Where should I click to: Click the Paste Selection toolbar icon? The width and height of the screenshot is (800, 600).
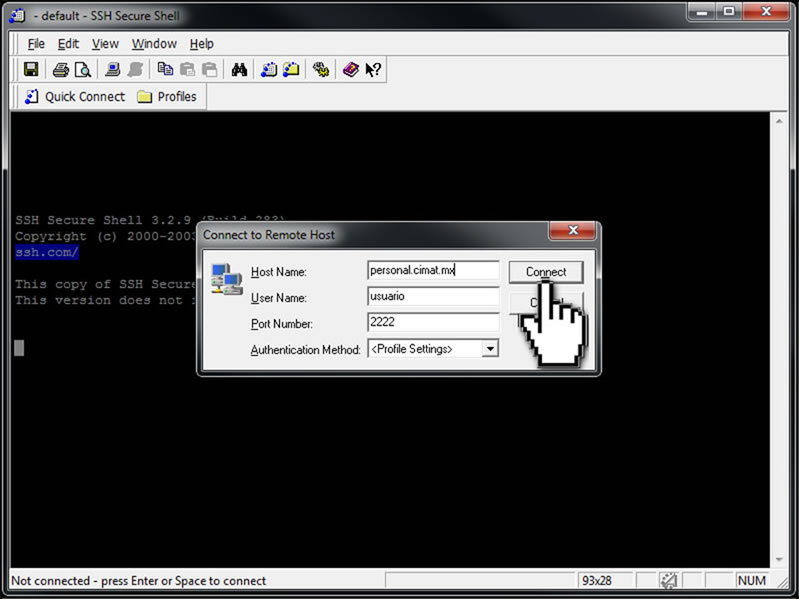pyautogui.click(x=209, y=69)
